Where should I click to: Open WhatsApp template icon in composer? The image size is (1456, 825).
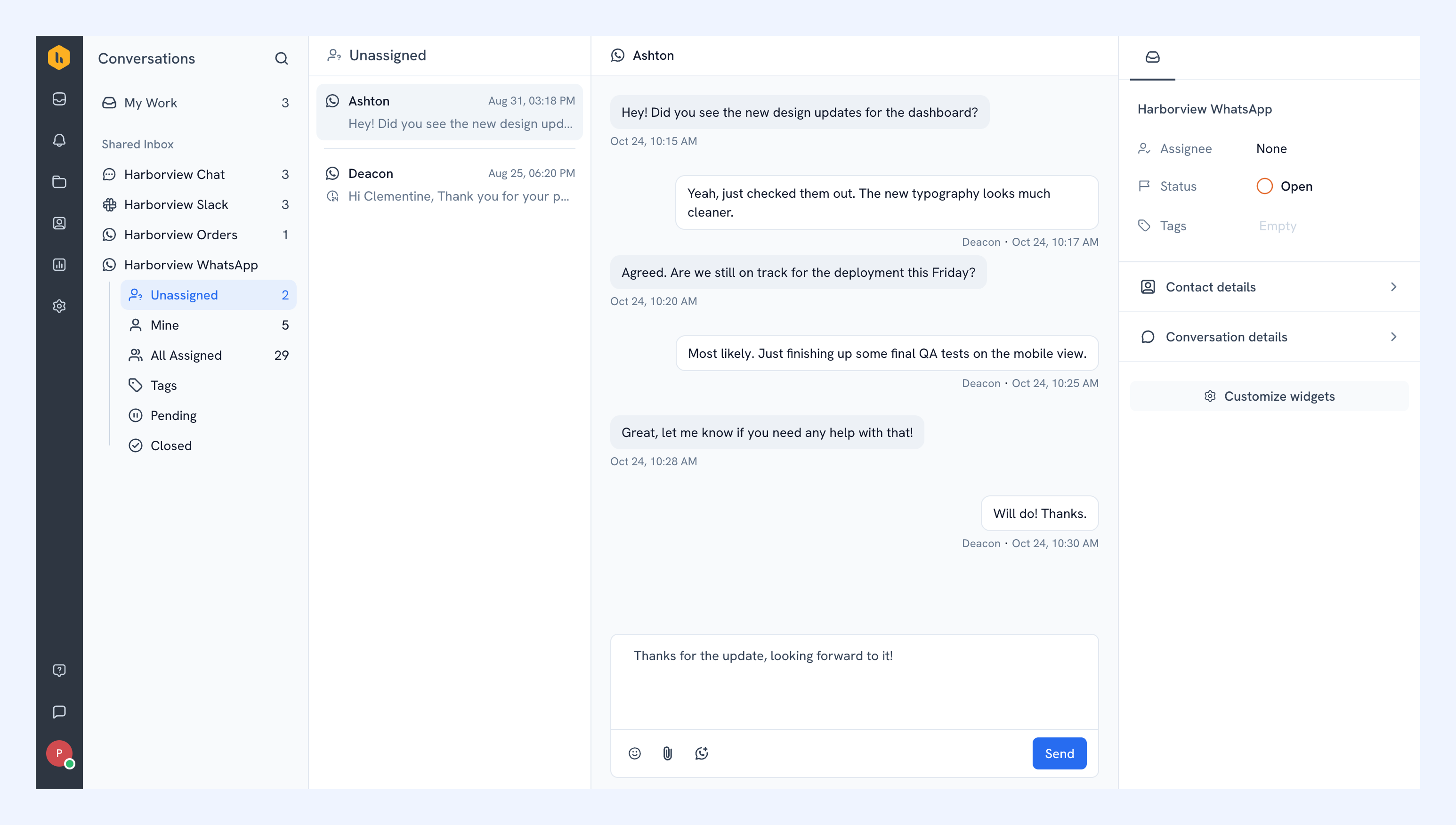pos(701,753)
